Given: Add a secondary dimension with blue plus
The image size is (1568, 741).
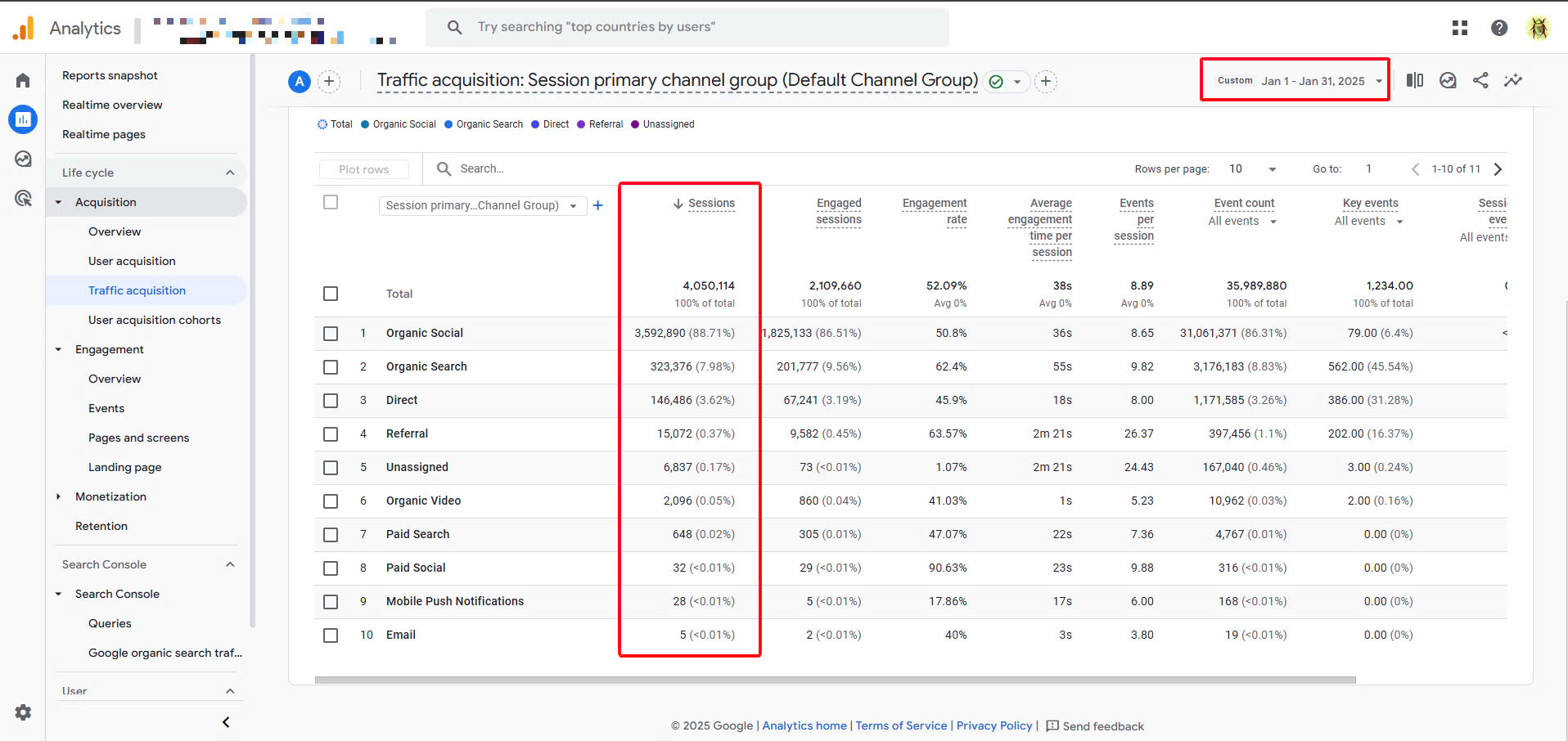Looking at the screenshot, I should [598, 205].
